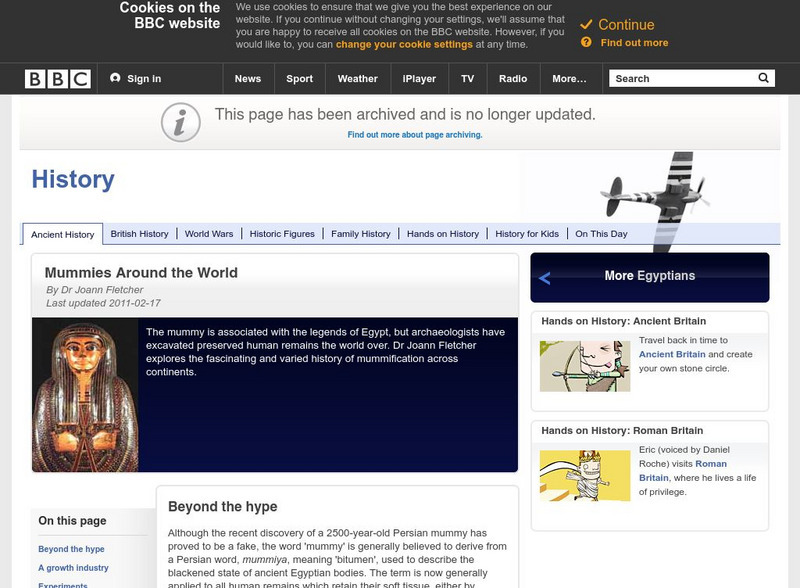Jump to Beyond the hype section

(x=71, y=549)
